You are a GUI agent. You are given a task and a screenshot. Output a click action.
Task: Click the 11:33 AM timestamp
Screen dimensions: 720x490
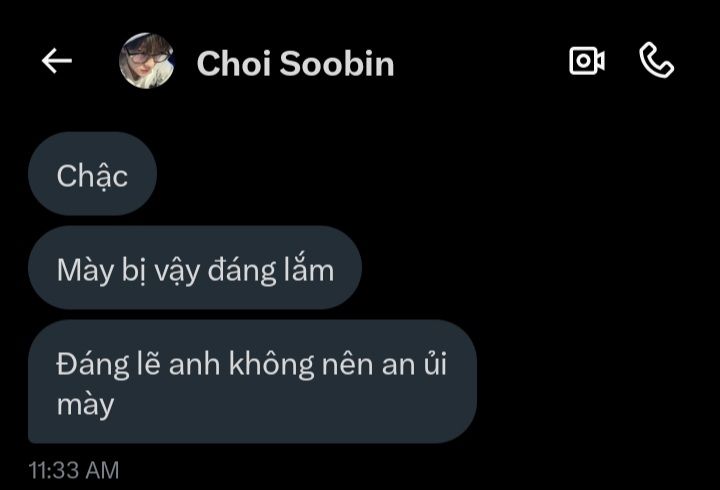tap(74, 470)
